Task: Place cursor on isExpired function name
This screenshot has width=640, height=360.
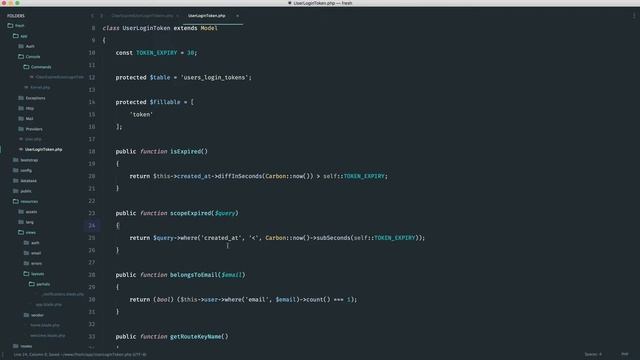Action: [x=186, y=151]
